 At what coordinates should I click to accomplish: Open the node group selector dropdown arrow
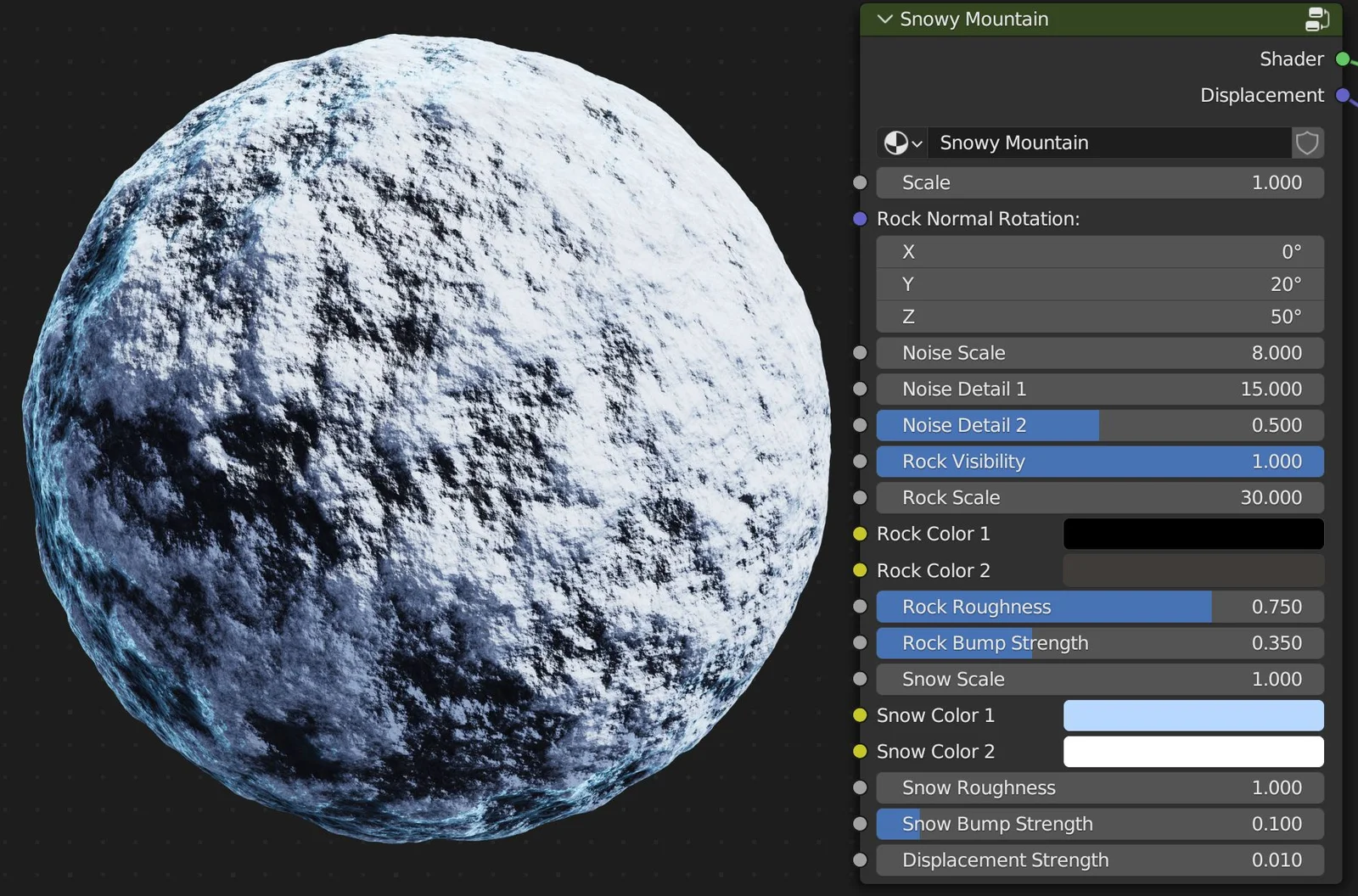tap(917, 143)
